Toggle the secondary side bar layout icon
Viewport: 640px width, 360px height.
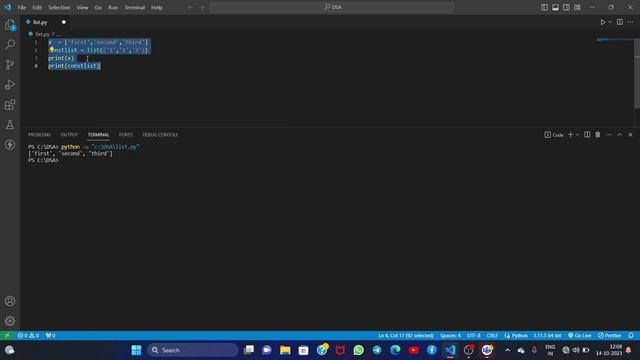pos(566,7)
